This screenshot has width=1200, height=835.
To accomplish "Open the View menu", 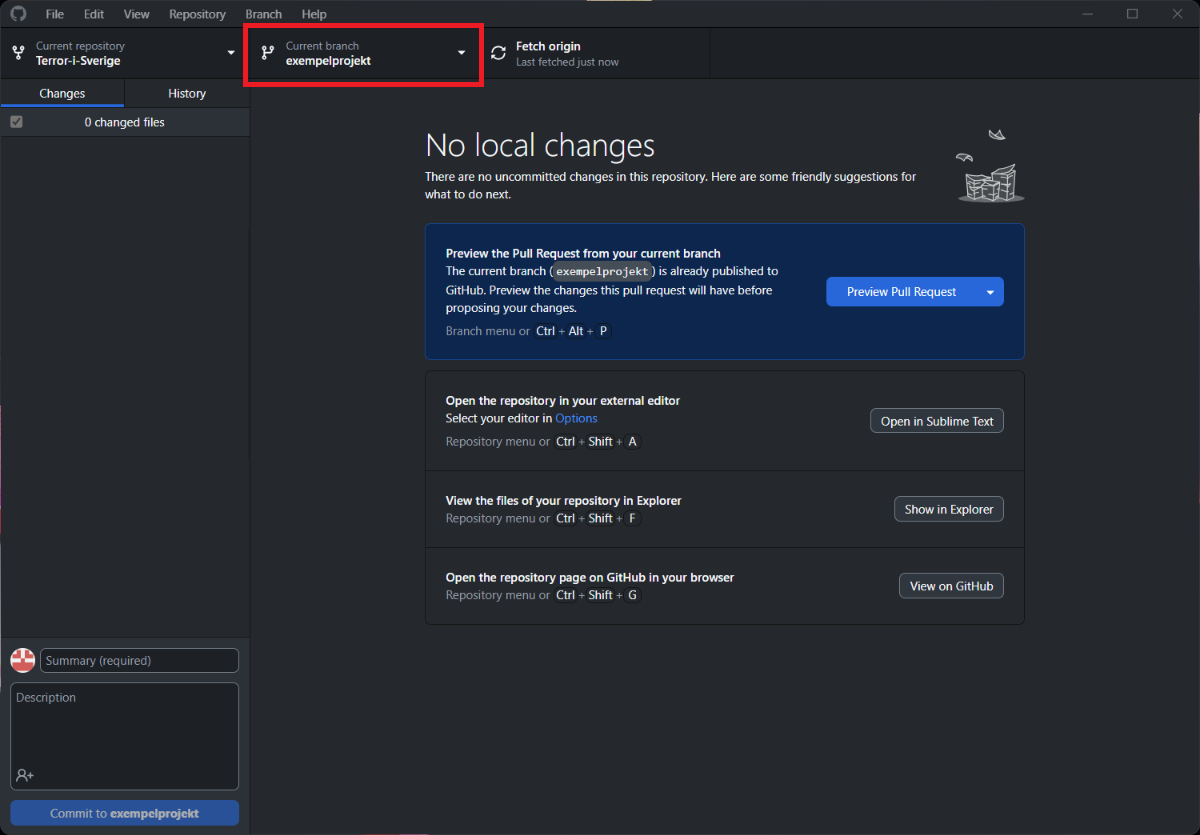I will point(137,14).
